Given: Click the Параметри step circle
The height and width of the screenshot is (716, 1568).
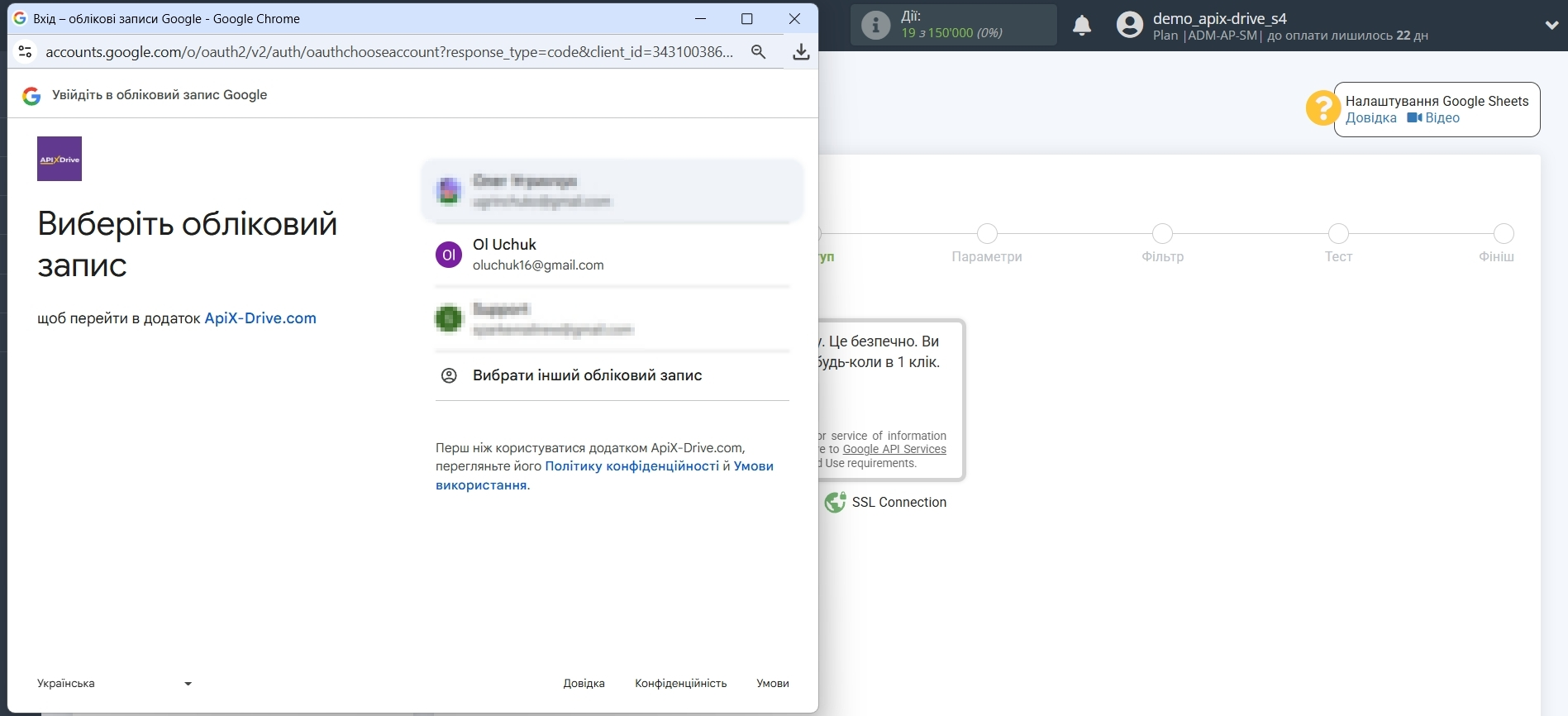Looking at the screenshot, I should tap(987, 233).
